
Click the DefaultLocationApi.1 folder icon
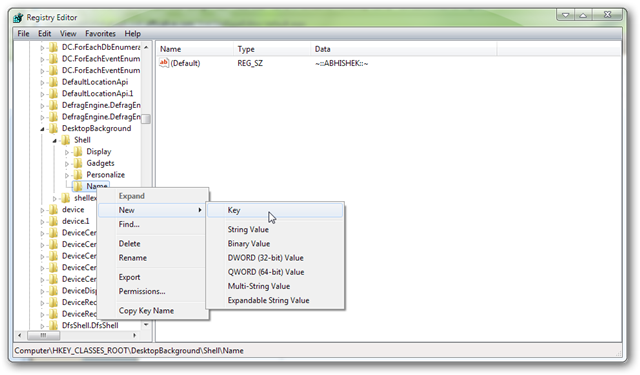pyautogui.click(x=53, y=93)
